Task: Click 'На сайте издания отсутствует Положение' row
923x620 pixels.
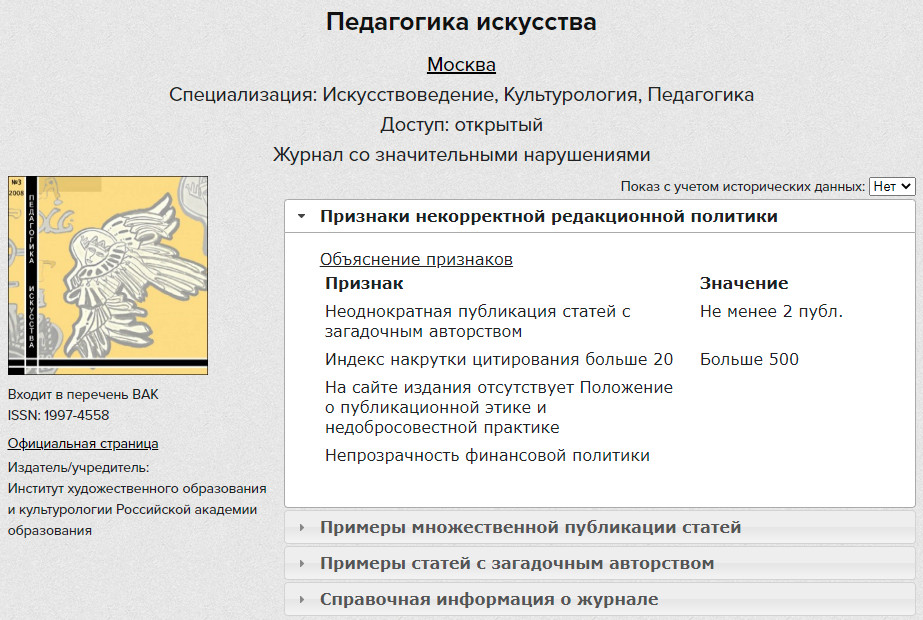Action: (499, 407)
